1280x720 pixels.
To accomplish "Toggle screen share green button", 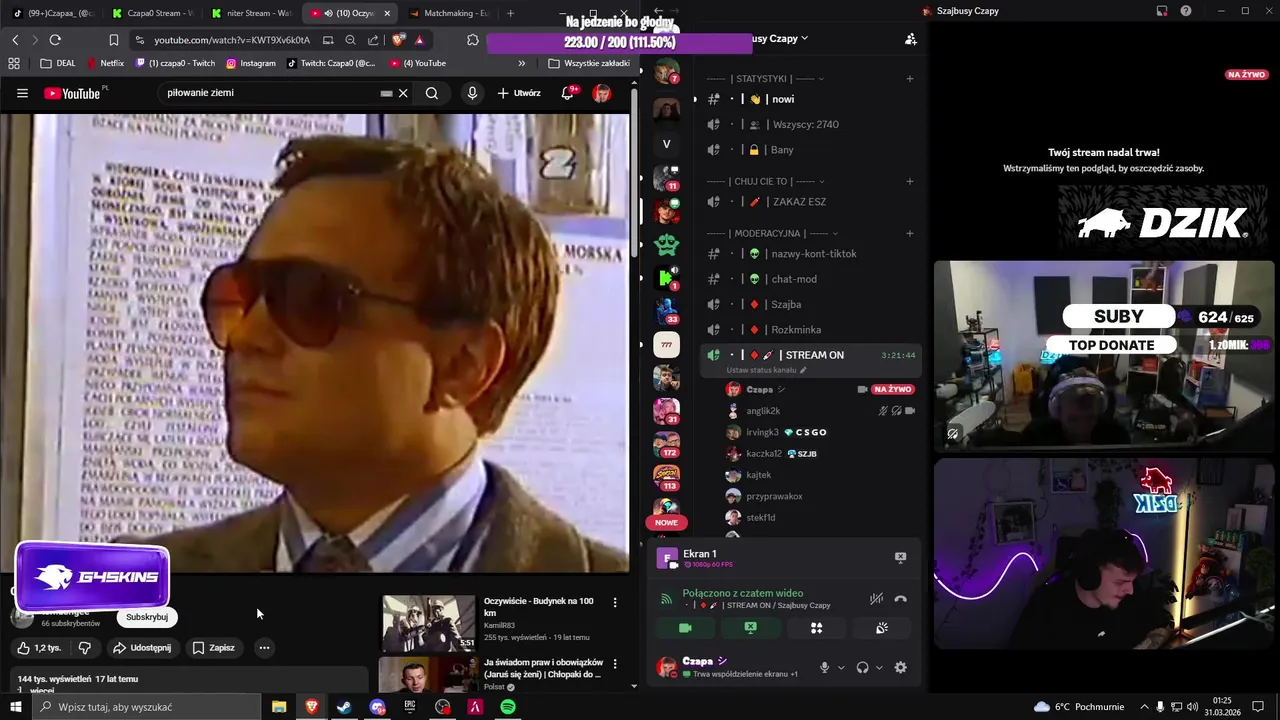I will click(x=750, y=628).
